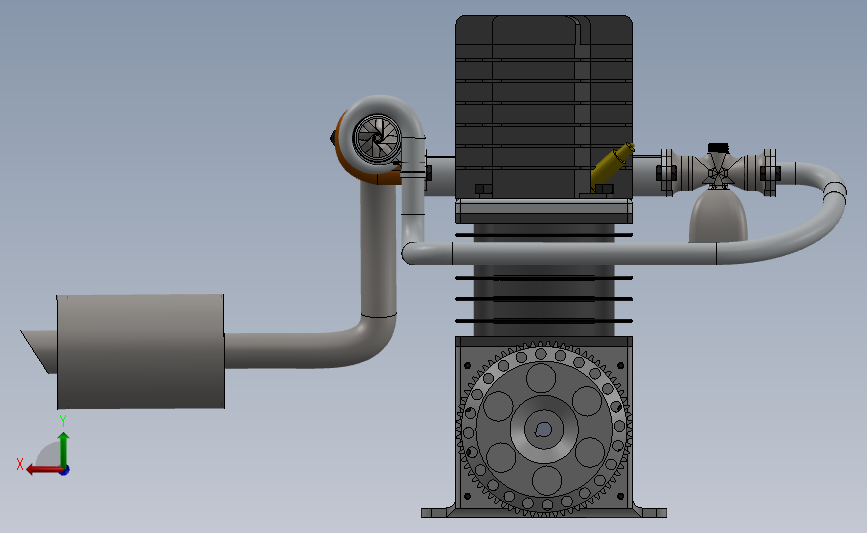Viewport: 867px width, 533px height.
Task: Select the flywheel center hub
Action: 544,429
